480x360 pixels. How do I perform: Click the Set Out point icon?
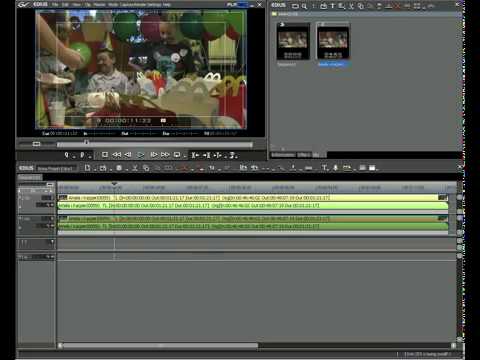tap(82, 155)
